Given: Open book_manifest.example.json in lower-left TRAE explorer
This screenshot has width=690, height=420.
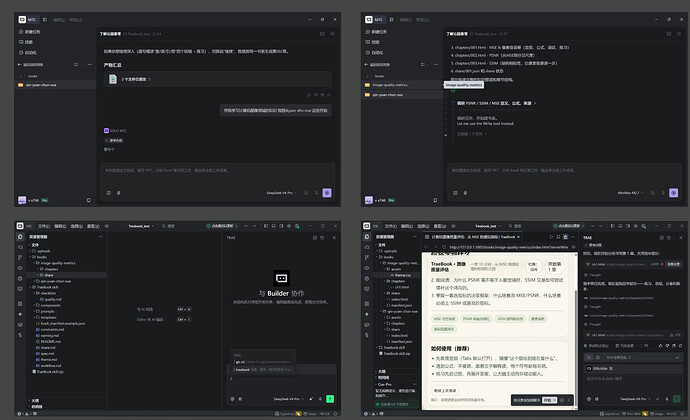Looking at the screenshot, I should (62, 323).
